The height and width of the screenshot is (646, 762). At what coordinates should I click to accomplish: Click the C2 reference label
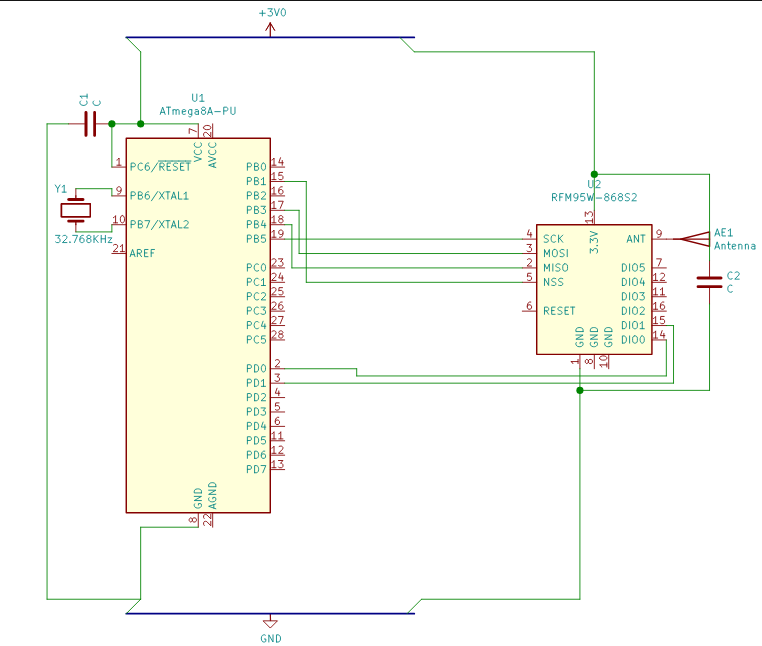pyautogui.click(x=733, y=276)
